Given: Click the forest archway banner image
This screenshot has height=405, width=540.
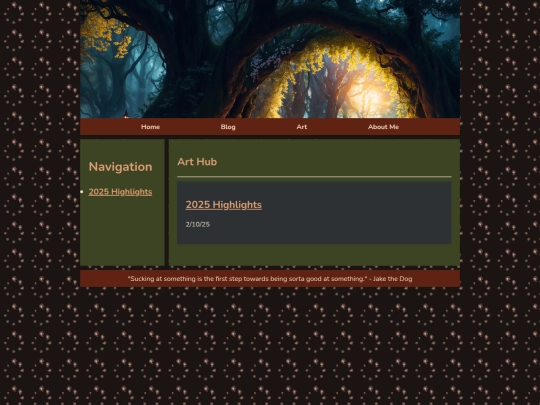Looking at the screenshot, I should click(x=270, y=59).
